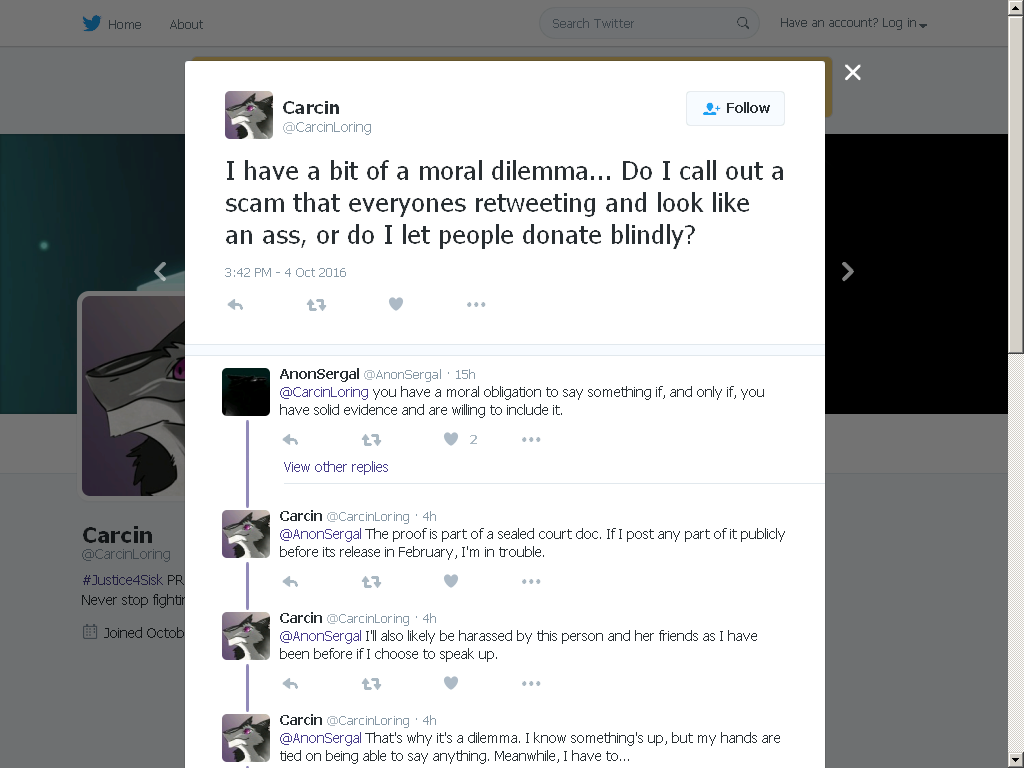This screenshot has height=768, width=1024.
Task: Click the reply arrow on main tweet
Action: (235, 305)
